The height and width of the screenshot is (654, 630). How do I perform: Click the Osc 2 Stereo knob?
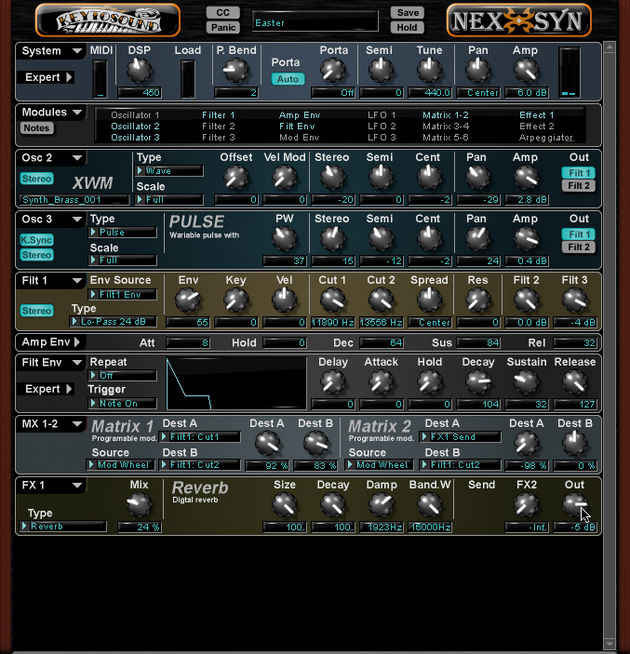[x=333, y=177]
